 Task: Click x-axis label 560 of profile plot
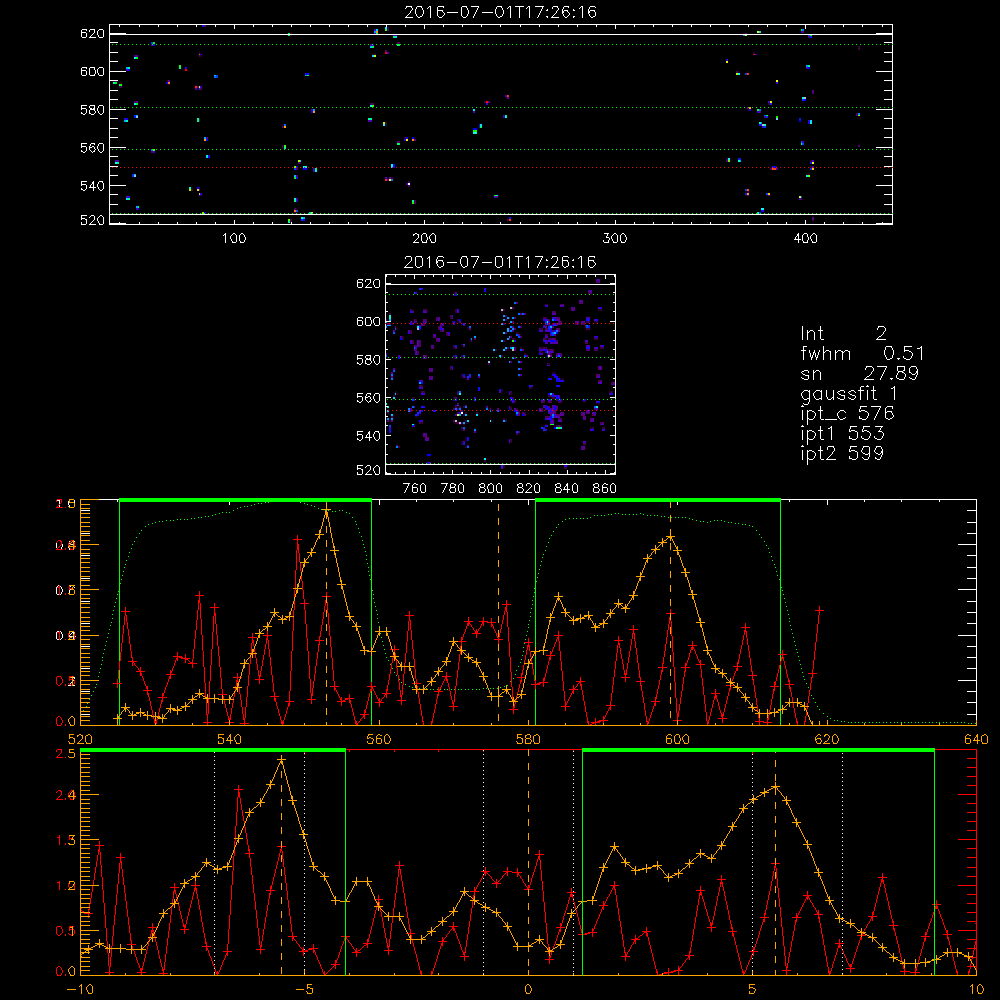click(x=379, y=740)
